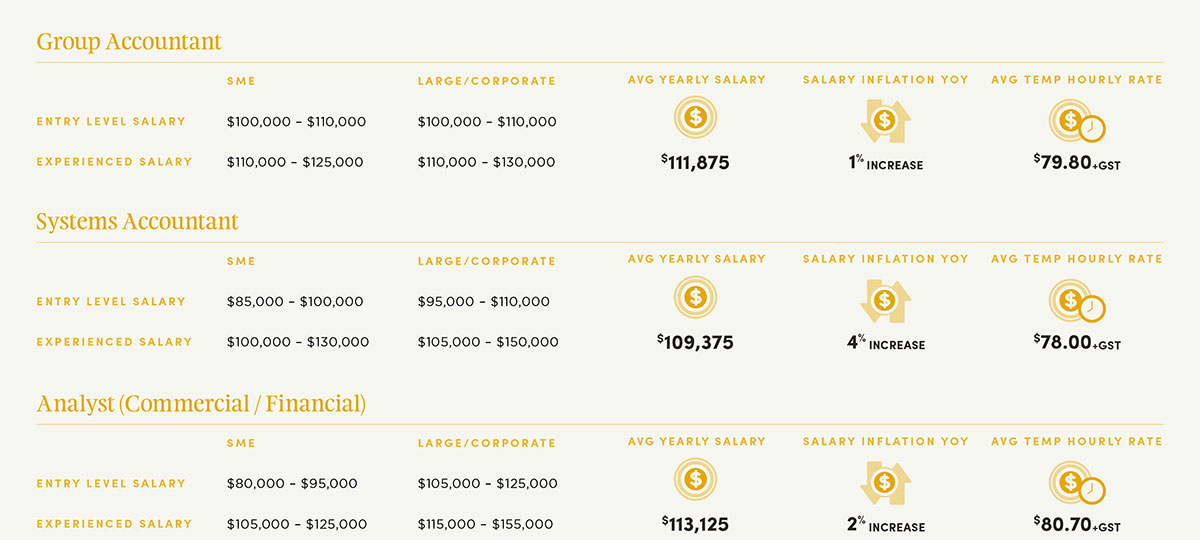Click Systems Accountant SME entry salary $85,000 – $100,000
The width and height of the screenshot is (1200, 540).
click(x=295, y=301)
